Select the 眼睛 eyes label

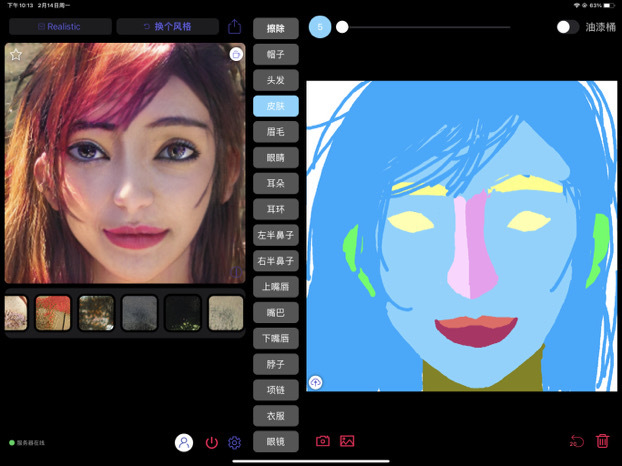point(276,157)
